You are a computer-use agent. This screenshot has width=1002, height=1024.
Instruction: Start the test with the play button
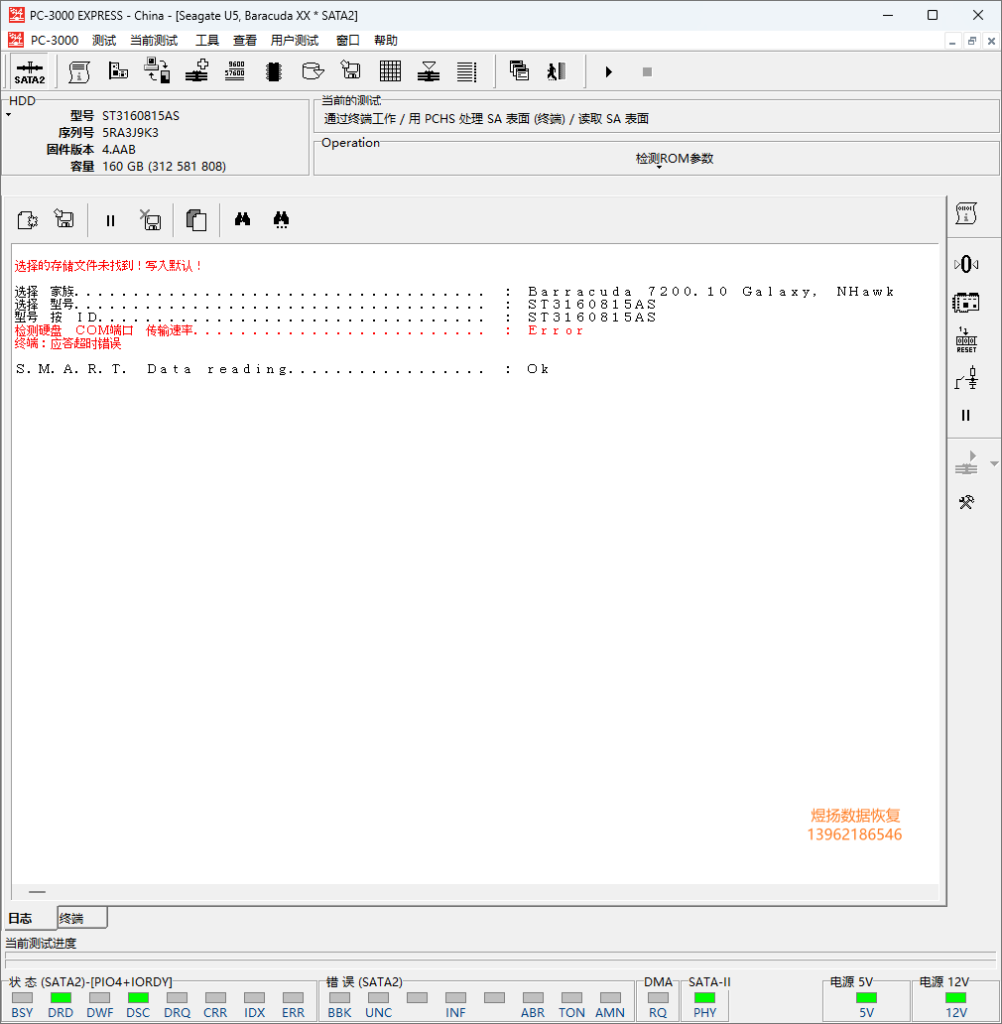tap(608, 72)
